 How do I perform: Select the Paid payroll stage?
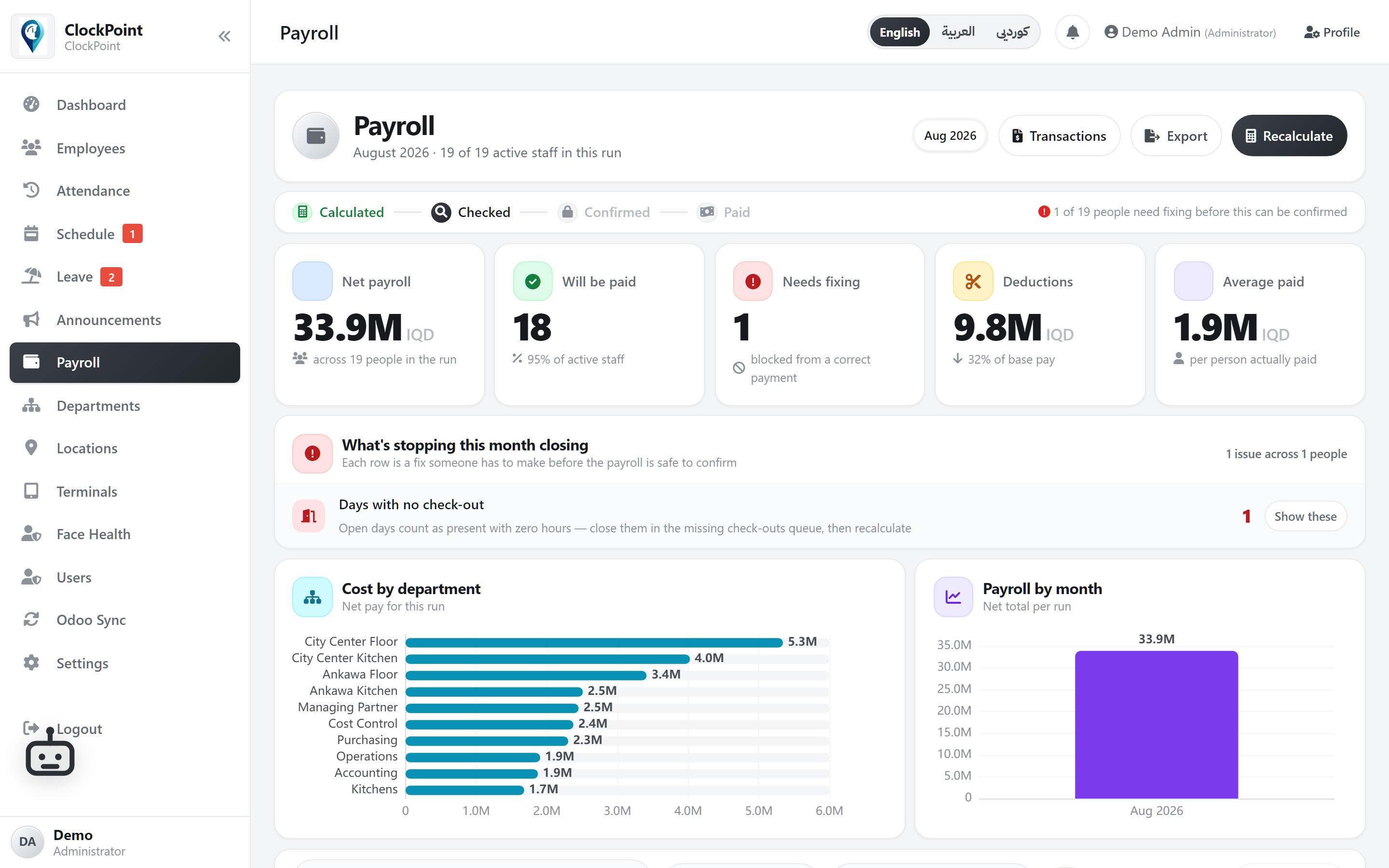coord(723,212)
